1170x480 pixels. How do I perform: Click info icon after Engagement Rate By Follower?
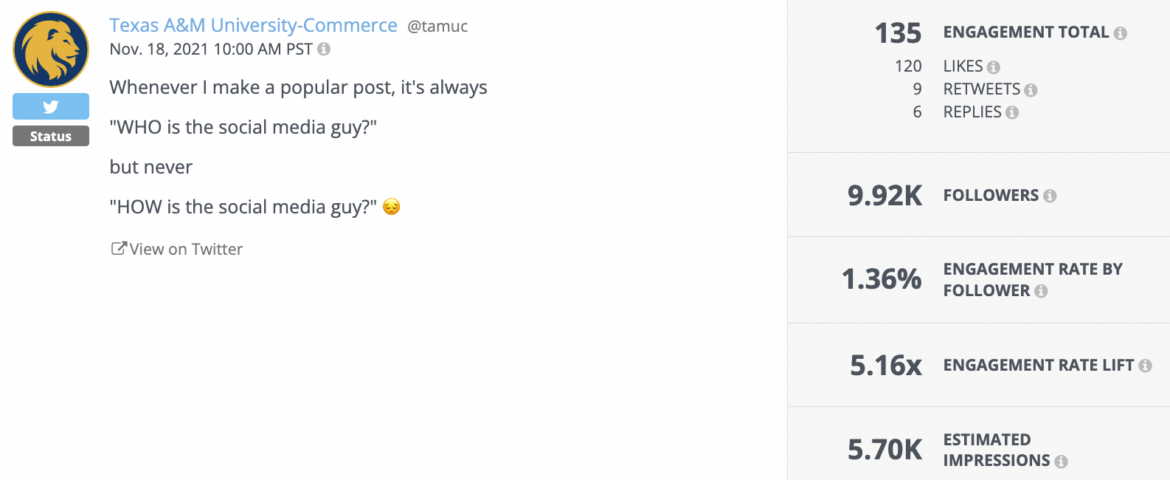1041,291
